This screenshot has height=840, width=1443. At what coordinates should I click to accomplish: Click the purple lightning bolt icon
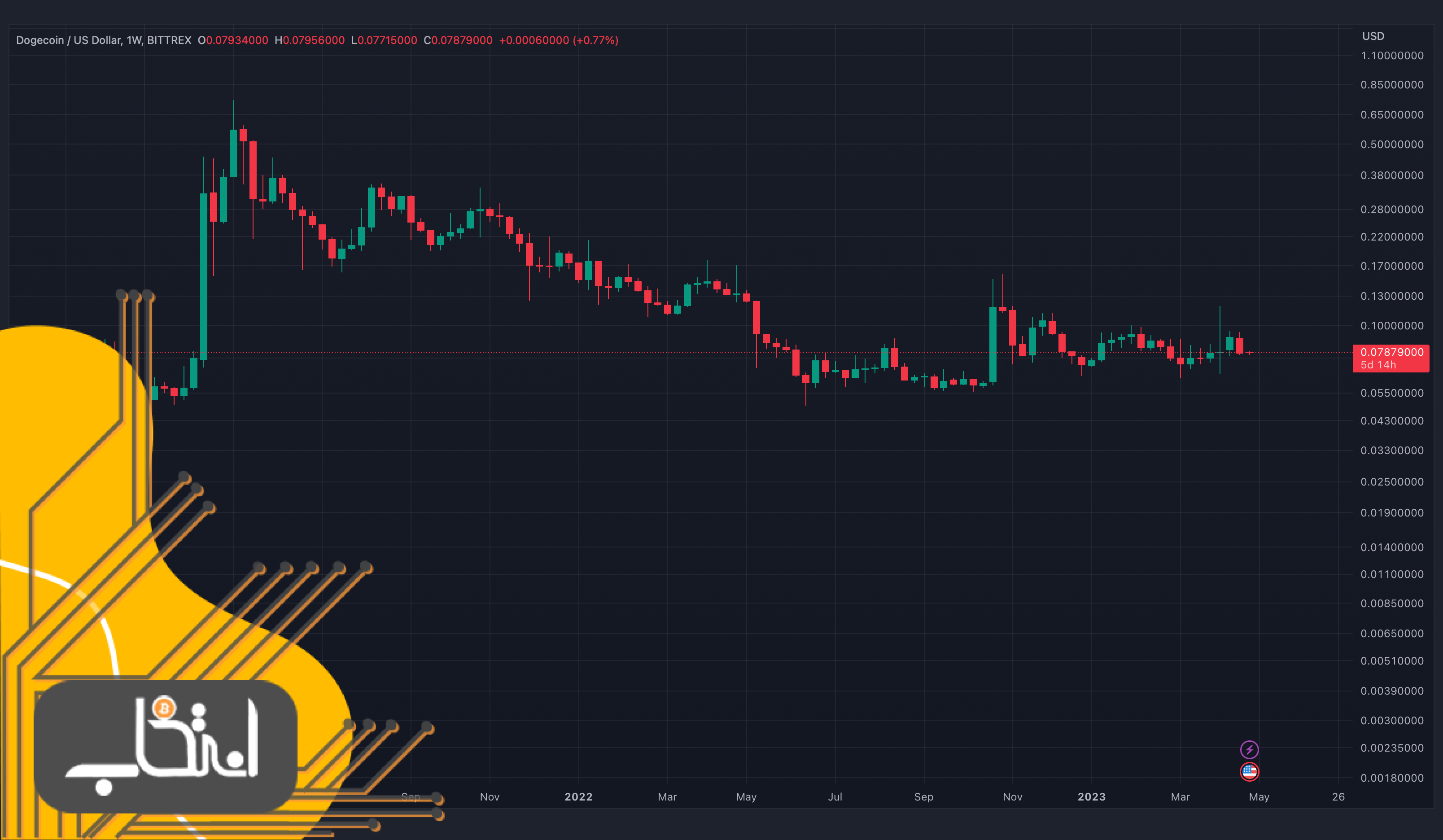[1249, 749]
